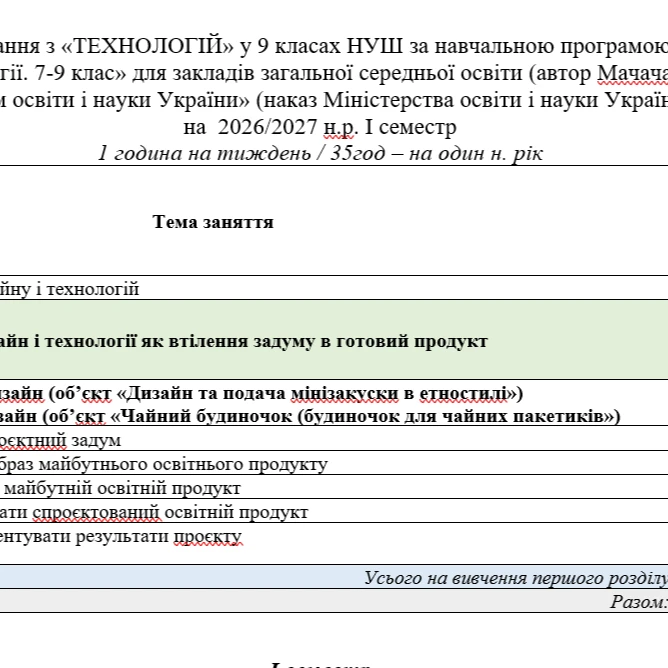The image size is (668, 668).
Task: Click the row 'спроєктований освітній продукт'
Action: click(x=334, y=512)
